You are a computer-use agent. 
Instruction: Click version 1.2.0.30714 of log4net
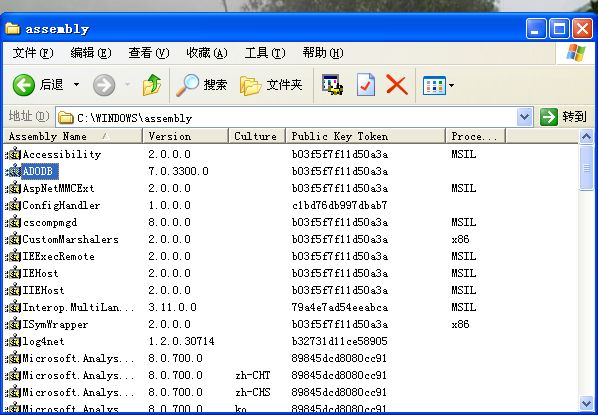pyautogui.click(x=181, y=341)
